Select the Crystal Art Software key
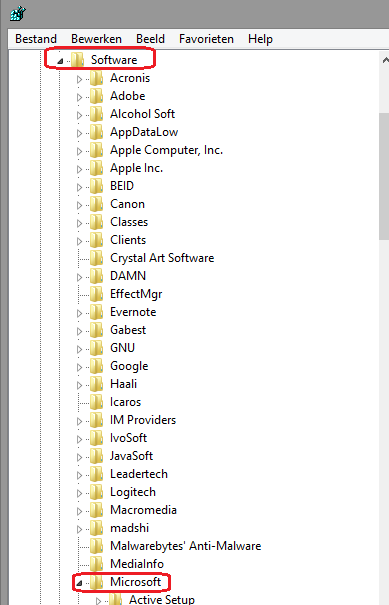 pos(162,258)
